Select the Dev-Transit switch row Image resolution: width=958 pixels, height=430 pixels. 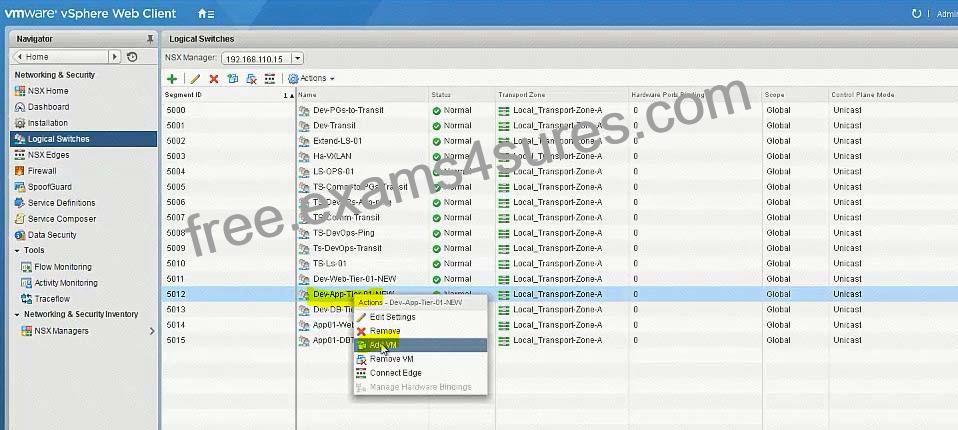560,126
